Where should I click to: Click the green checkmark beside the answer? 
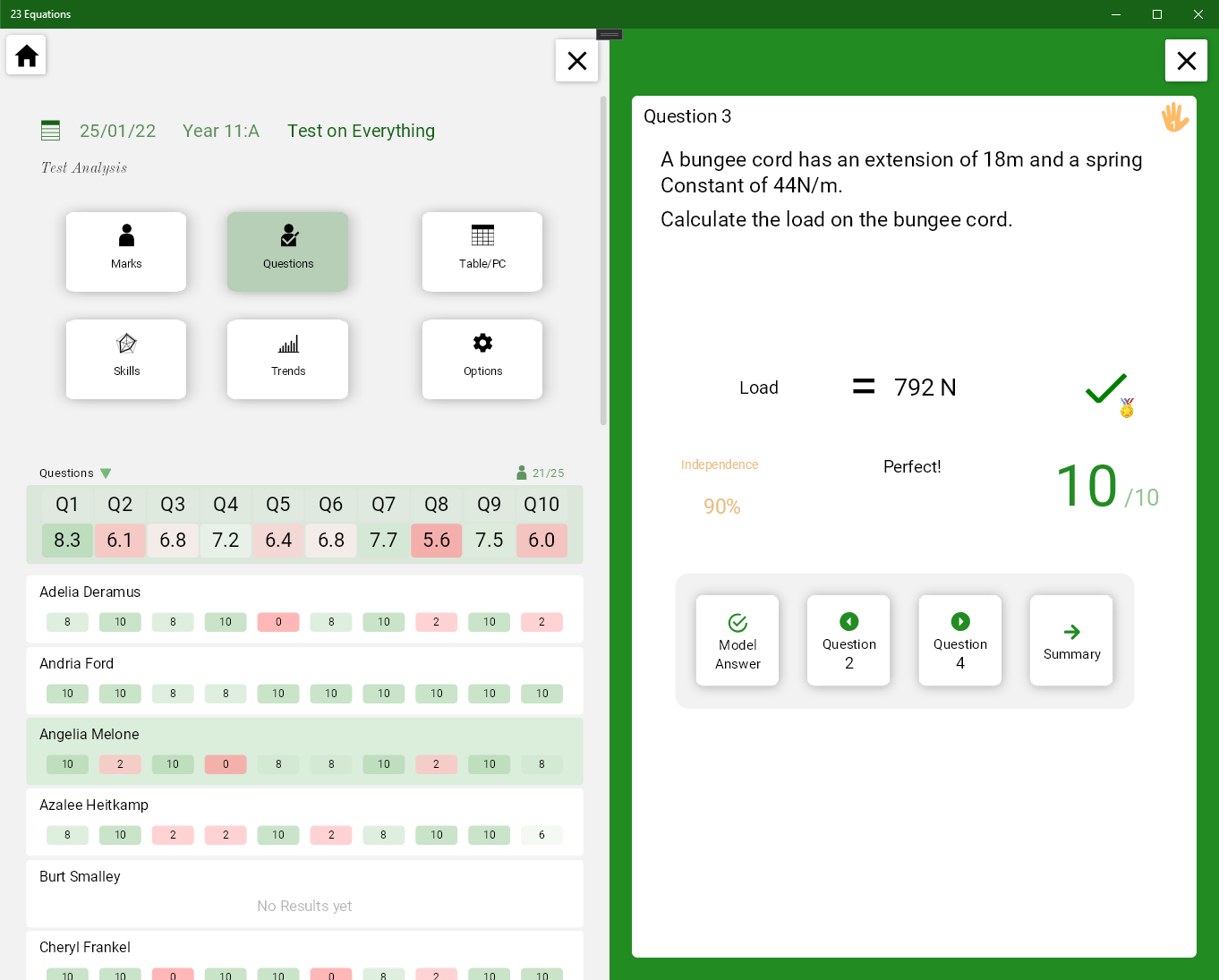(x=1105, y=388)
